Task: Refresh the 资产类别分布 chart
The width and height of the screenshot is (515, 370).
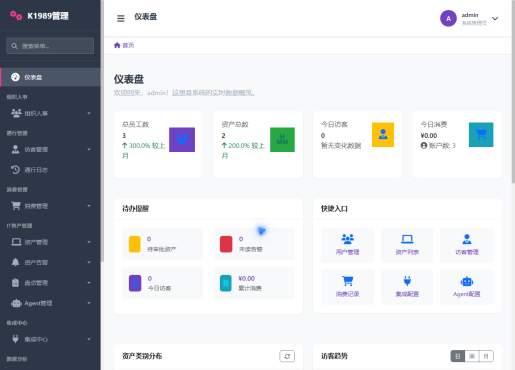Action: (287, 356)
